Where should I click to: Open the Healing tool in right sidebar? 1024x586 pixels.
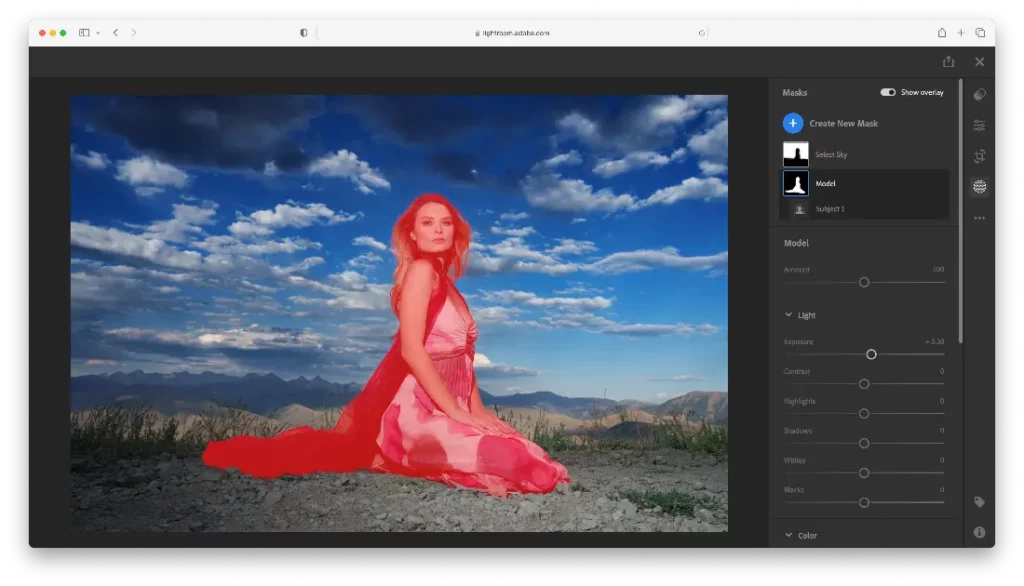pos(979,95)
